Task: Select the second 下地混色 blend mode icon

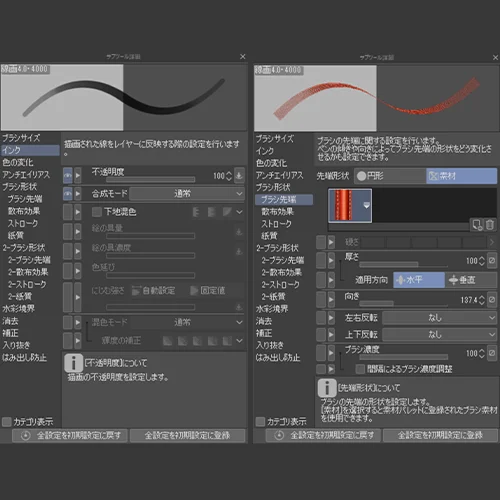Action: click(212, 212)
